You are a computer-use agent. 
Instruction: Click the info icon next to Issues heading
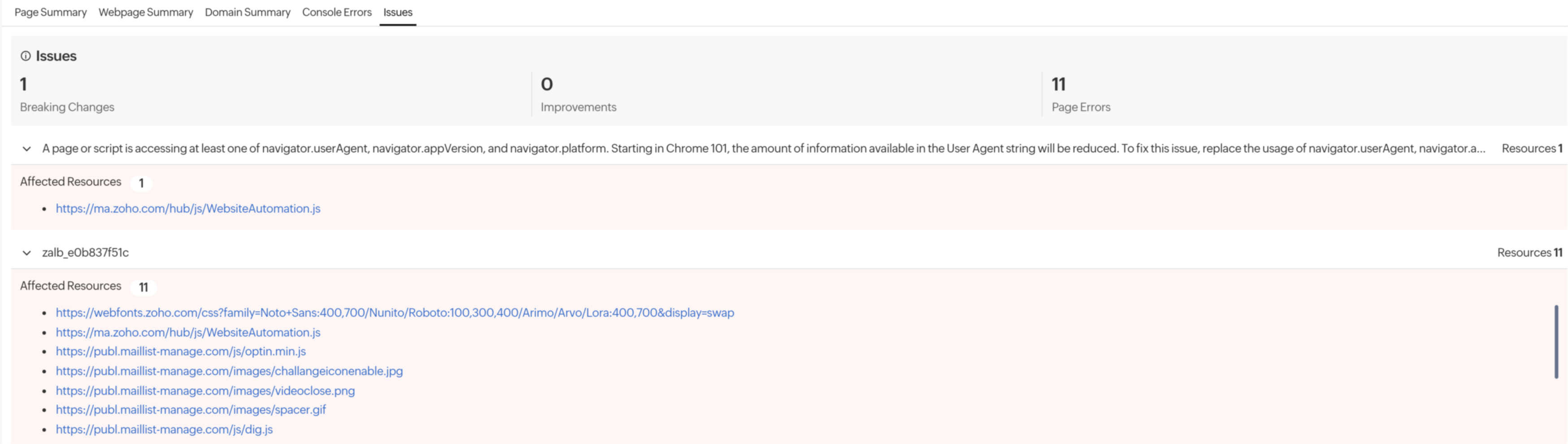pyautogui.click(x=26, y=55)
